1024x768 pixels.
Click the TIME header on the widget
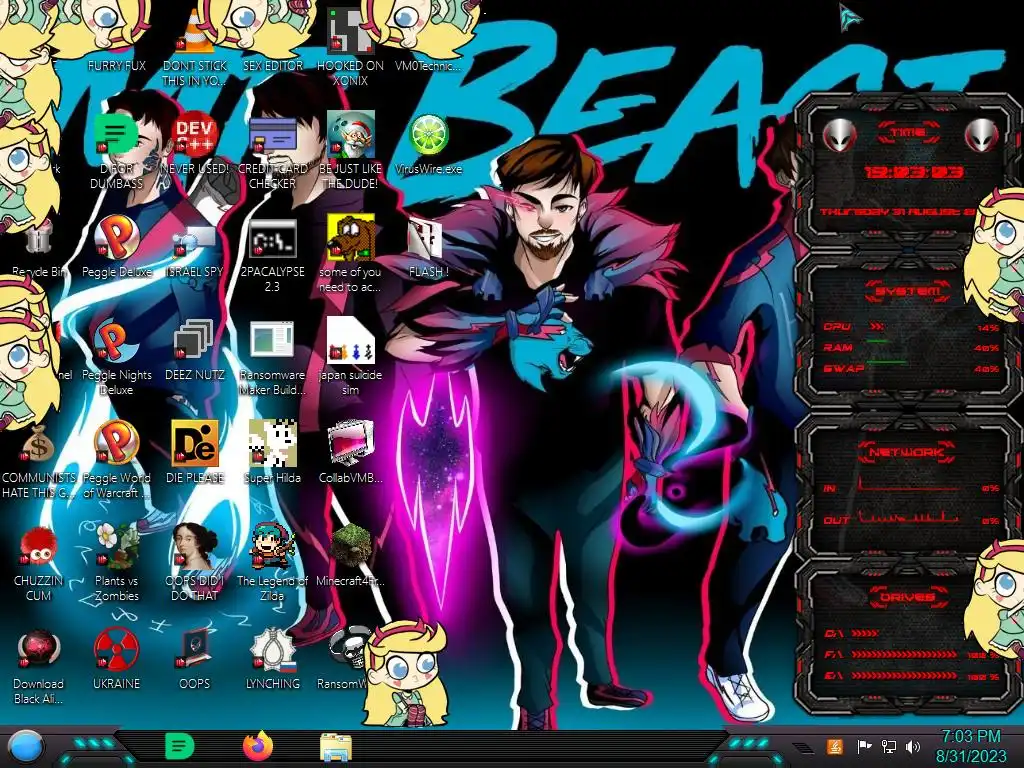[908, 133]
